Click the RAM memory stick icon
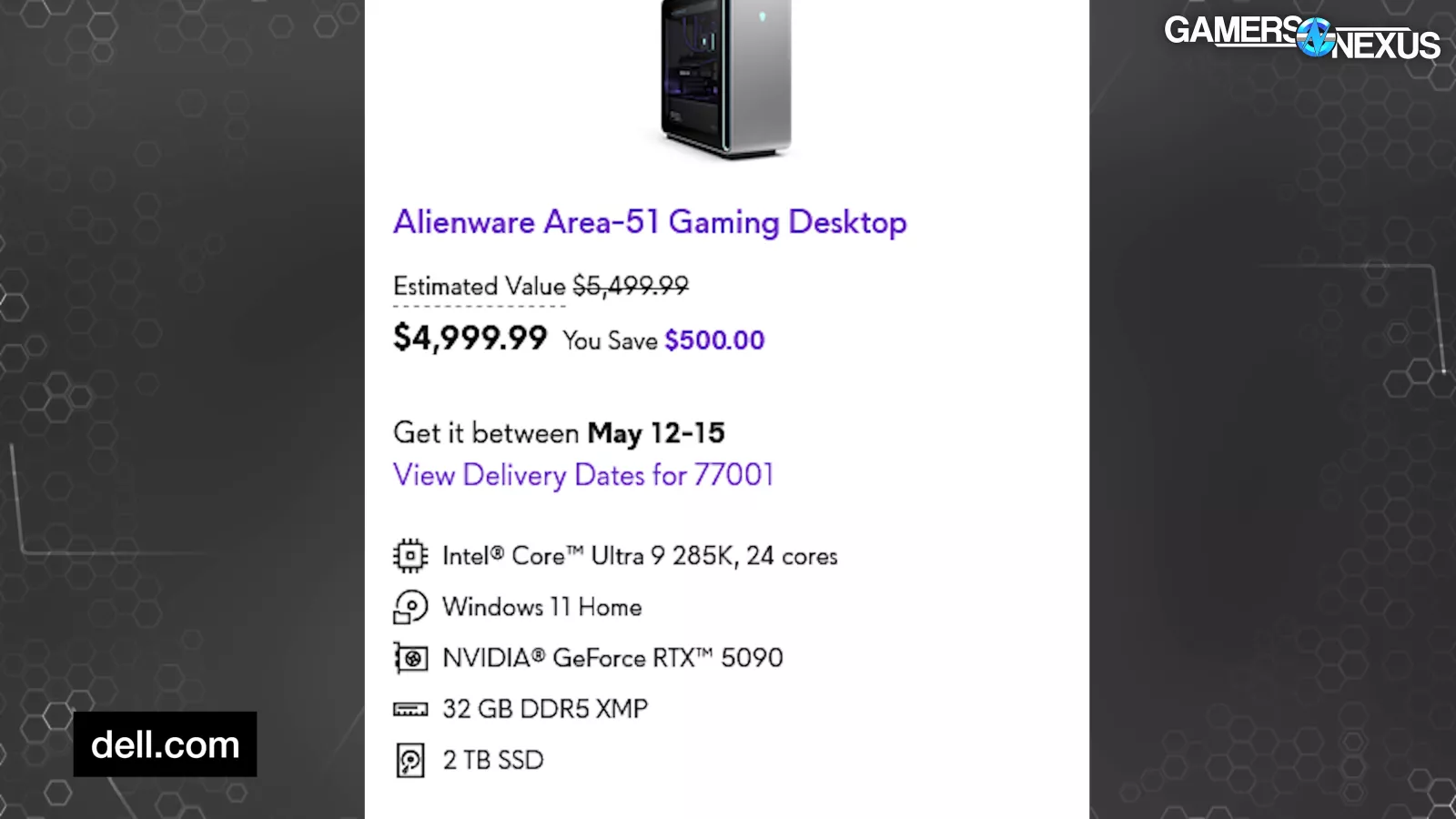This screenshot has width=1456, height=819. [x=410, y=709]
